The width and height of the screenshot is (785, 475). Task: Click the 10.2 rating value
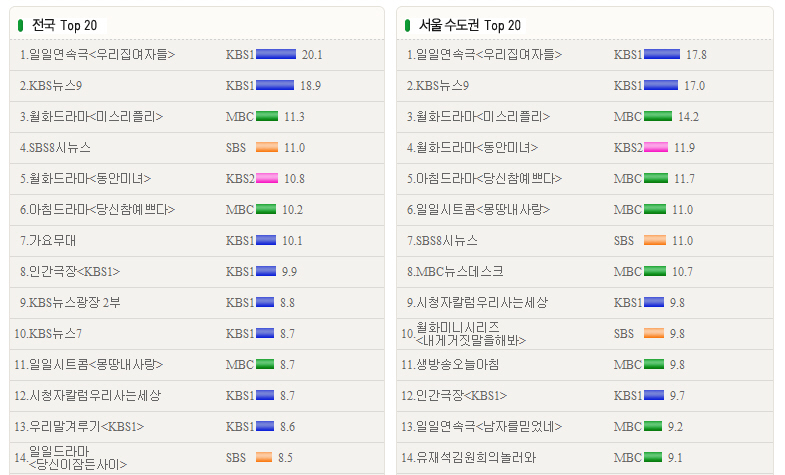(292, 210)
